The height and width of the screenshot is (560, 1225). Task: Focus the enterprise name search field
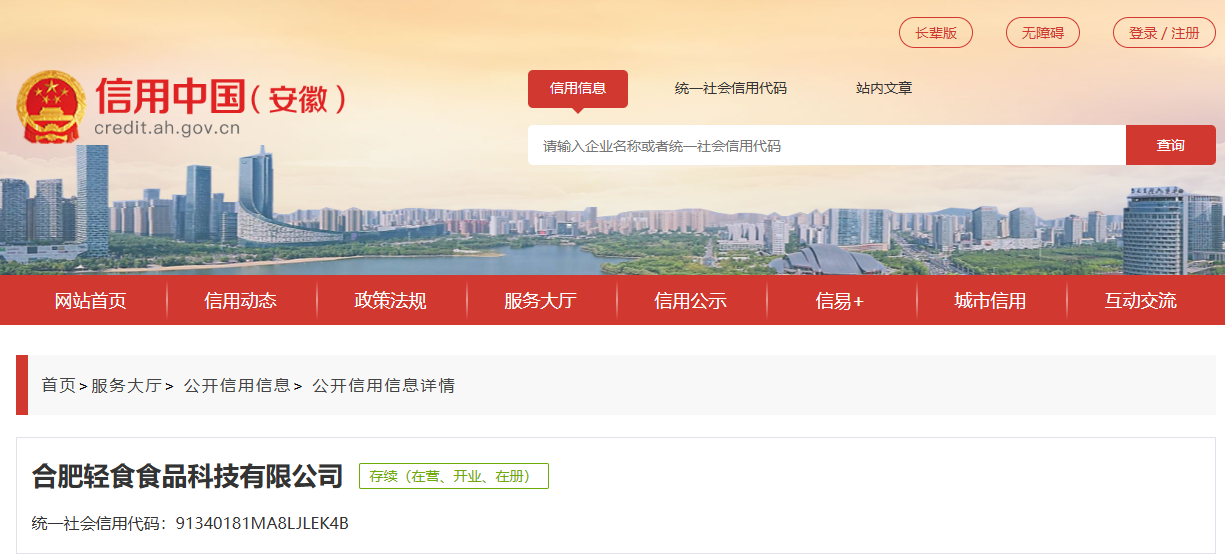pyautogui.click(x=827, y=145)
